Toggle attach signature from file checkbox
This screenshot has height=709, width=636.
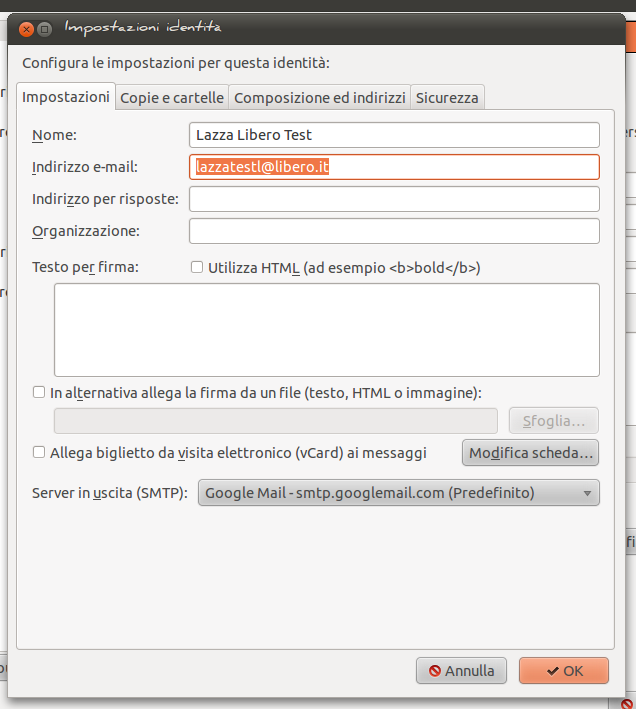pyautogui.click(x=39, y=393)
